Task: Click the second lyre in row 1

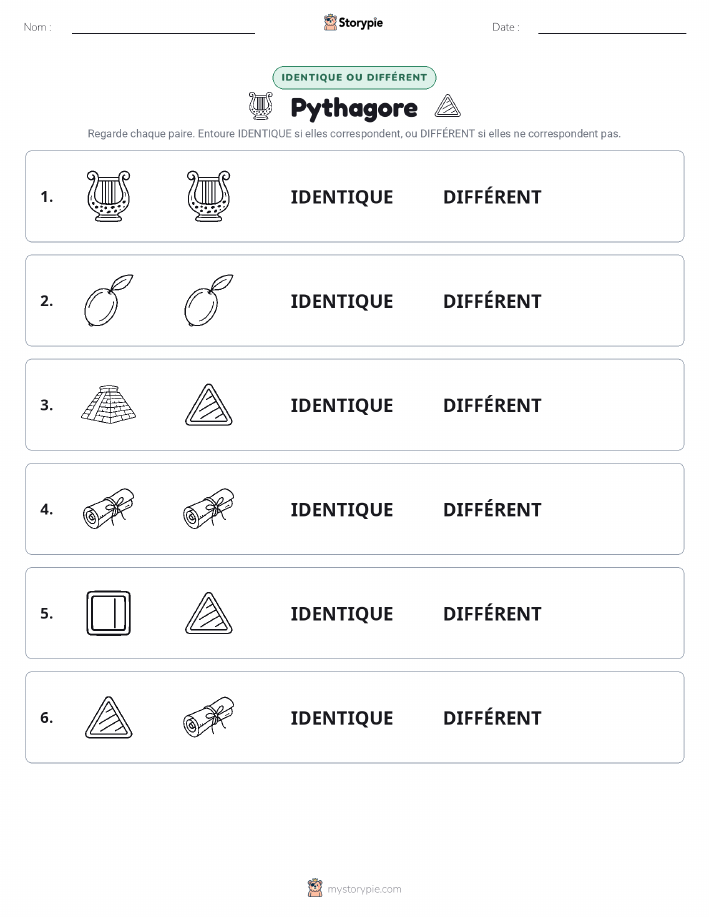Action: [x=209, y=196]
